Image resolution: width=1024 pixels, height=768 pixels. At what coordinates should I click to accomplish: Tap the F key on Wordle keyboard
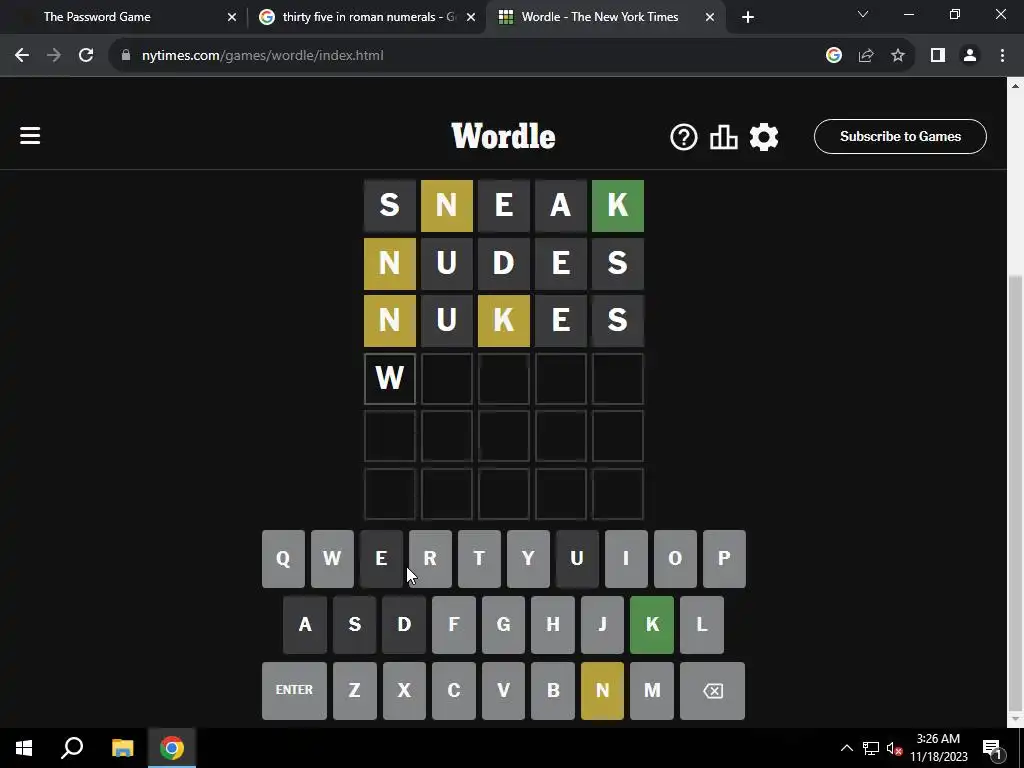[x=454, y=625]
